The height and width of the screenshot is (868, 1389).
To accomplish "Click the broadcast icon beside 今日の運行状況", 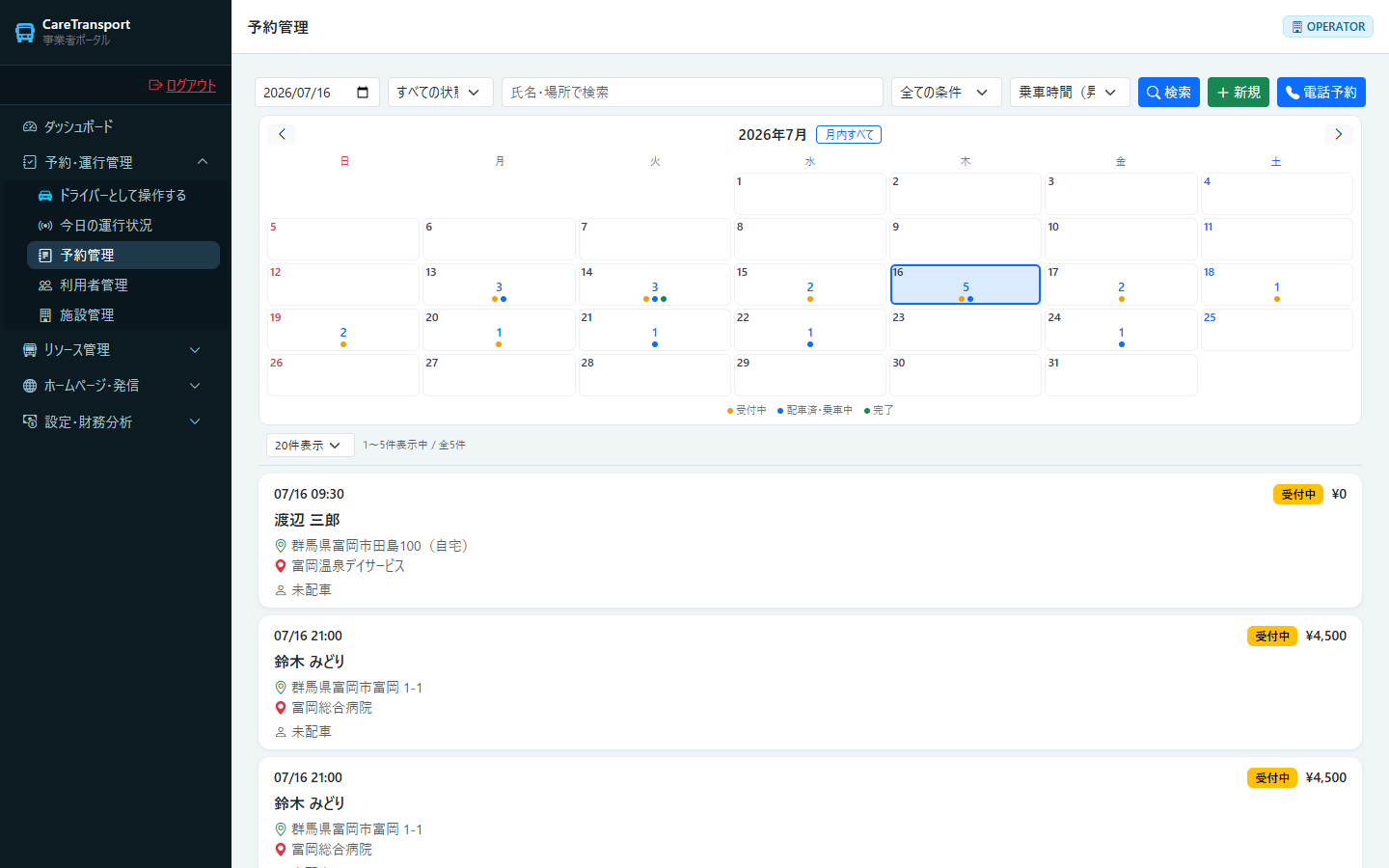I will (x=45, y=225).
